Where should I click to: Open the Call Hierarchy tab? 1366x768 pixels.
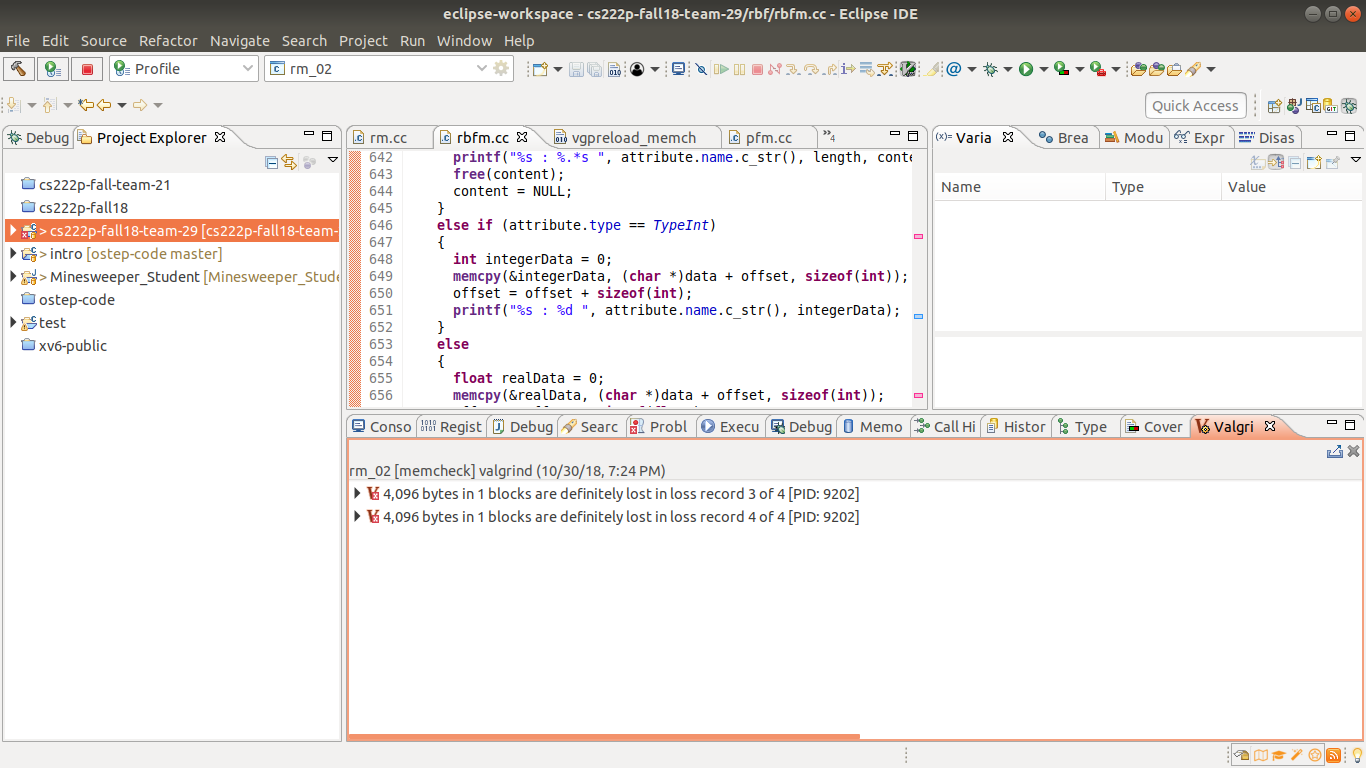pyautogui.click(x=945, y=427)
